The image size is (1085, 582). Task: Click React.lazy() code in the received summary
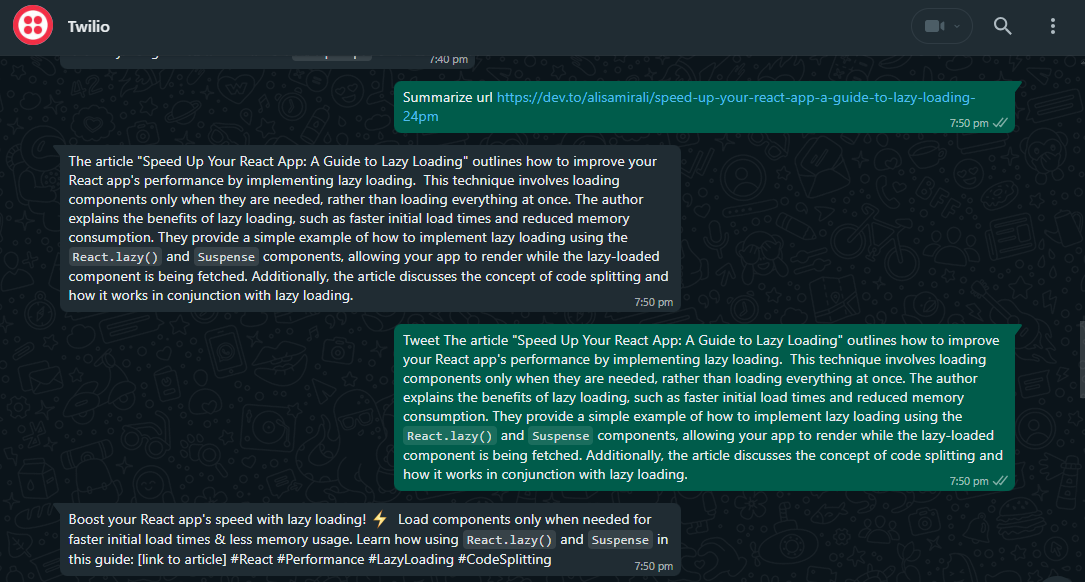114,257
